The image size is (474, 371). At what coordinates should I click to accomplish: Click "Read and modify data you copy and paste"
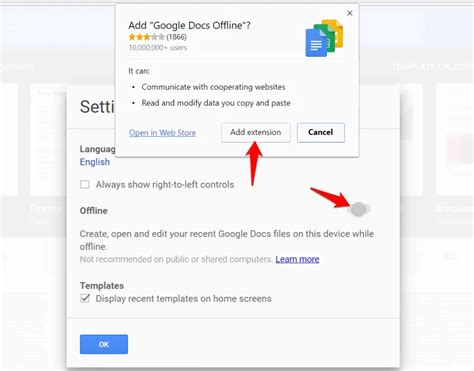[216, 103]
